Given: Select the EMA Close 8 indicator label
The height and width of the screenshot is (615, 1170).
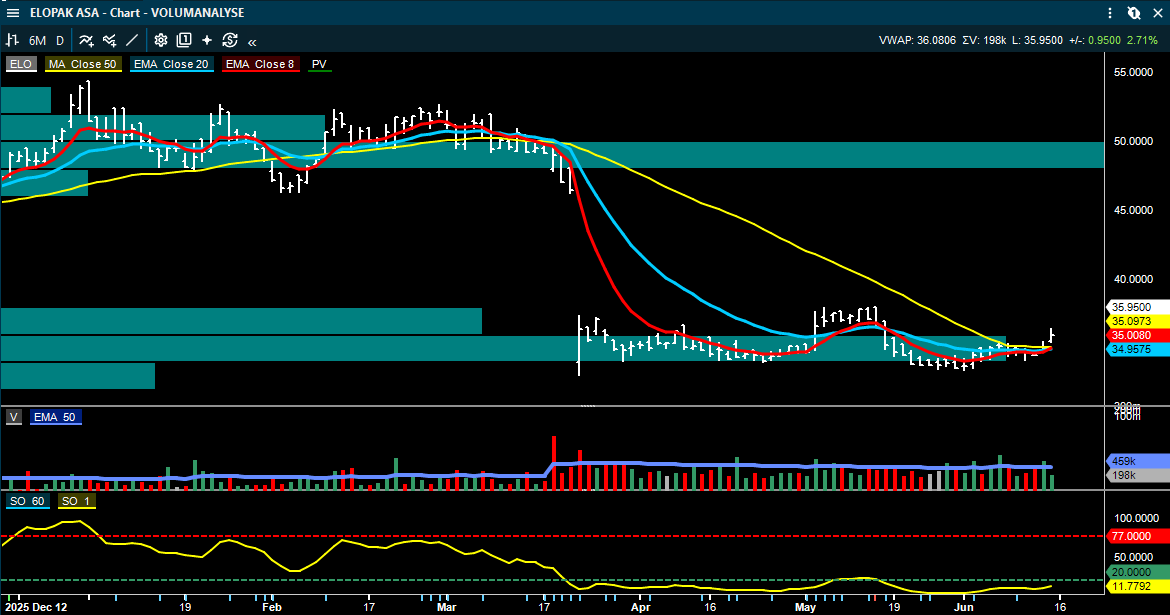Looking at the screenshot, I should (x=260, y=64).
